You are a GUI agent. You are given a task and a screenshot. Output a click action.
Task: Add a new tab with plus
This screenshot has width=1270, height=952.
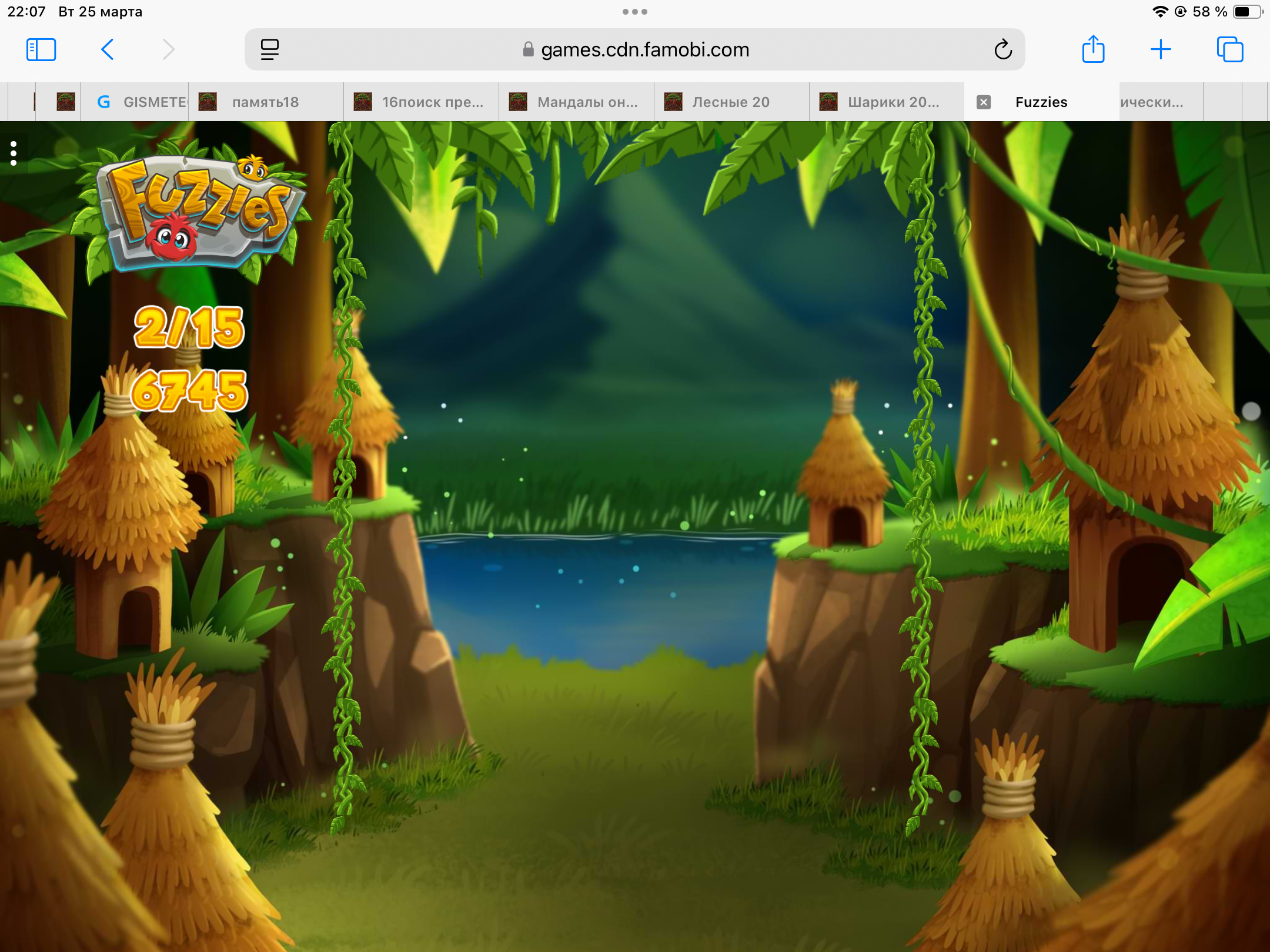click(x=1161, y=49)
